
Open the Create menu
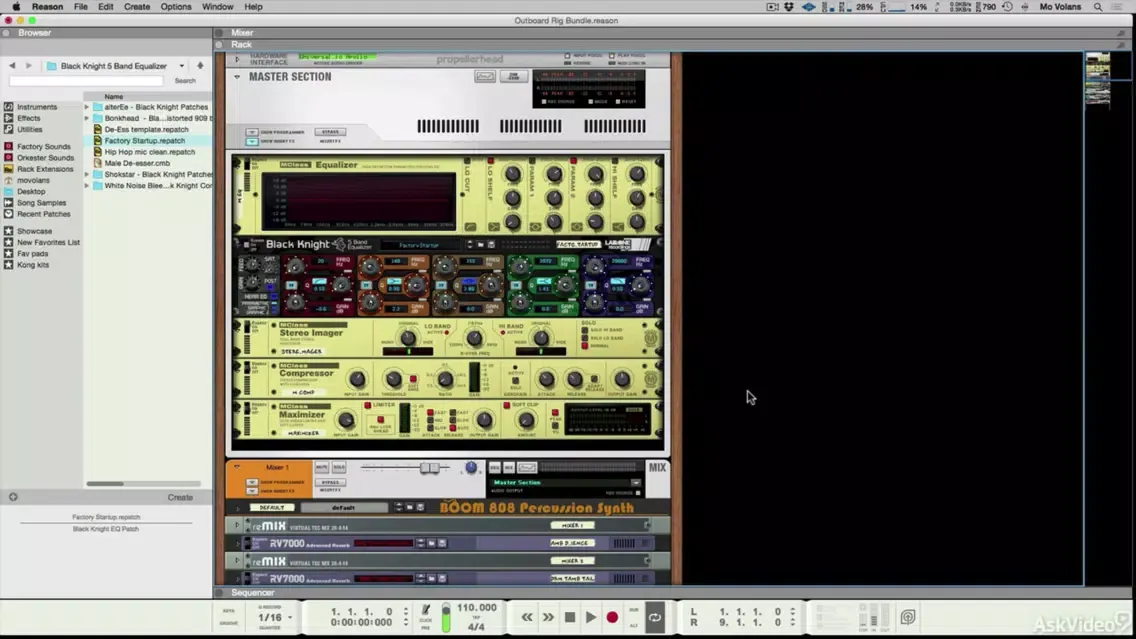[137, 7]
